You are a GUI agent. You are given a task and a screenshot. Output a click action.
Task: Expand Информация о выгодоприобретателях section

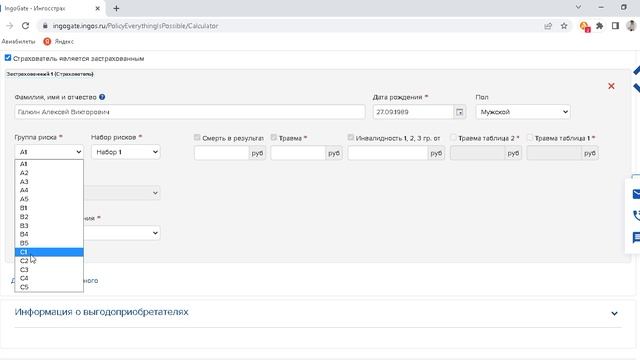pos(614,313)
